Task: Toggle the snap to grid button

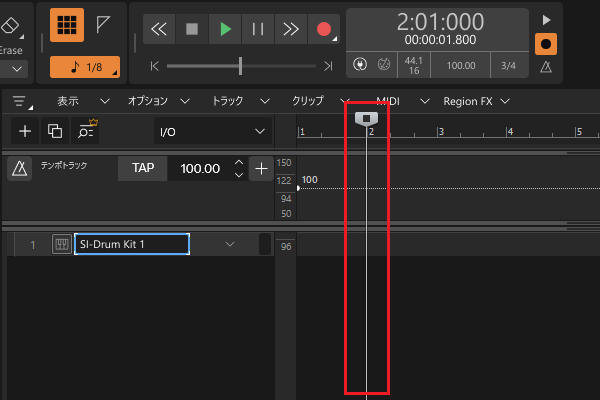Action: click(x=67, y=27)
